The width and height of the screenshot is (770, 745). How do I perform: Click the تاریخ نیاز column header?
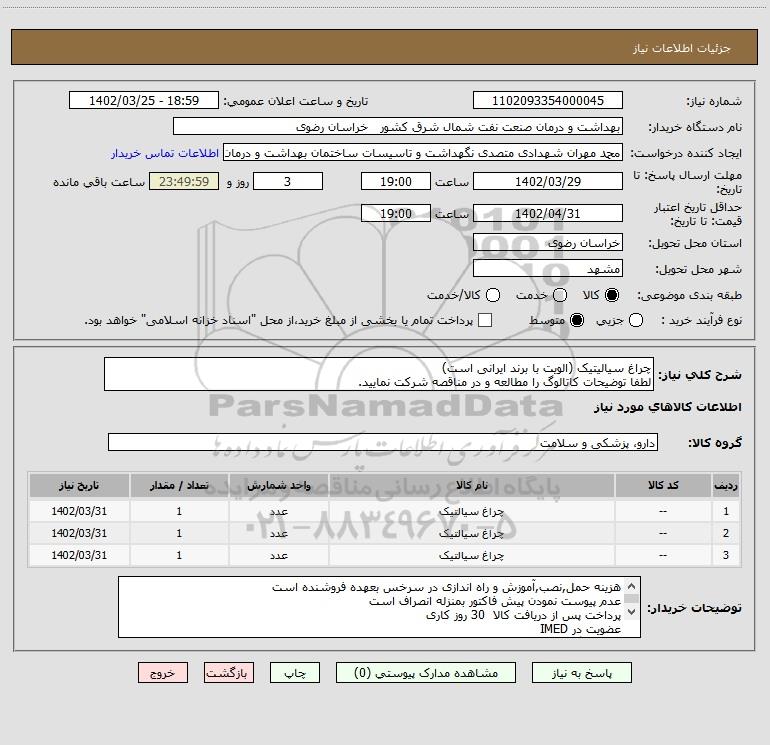(79, 485)
